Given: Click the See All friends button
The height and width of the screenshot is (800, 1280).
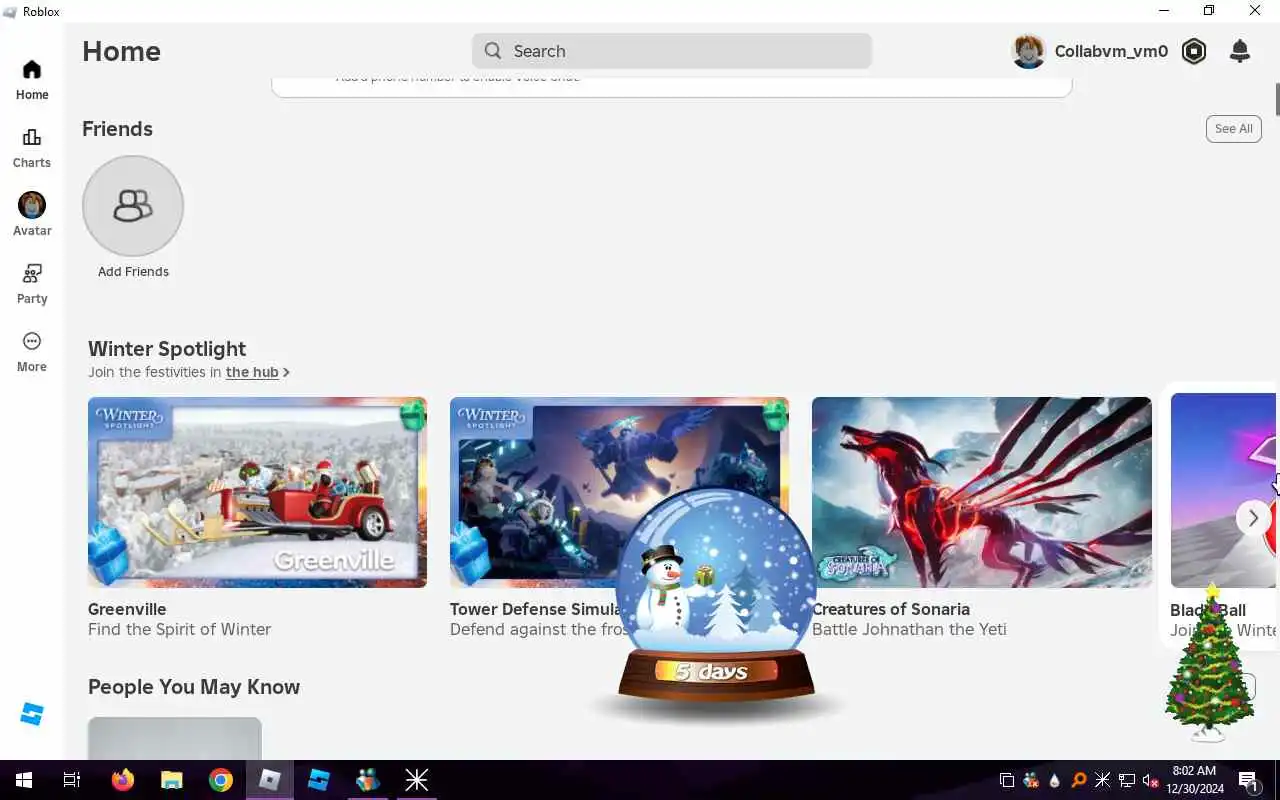Looking at the screenshot, I should [1233, 128].
